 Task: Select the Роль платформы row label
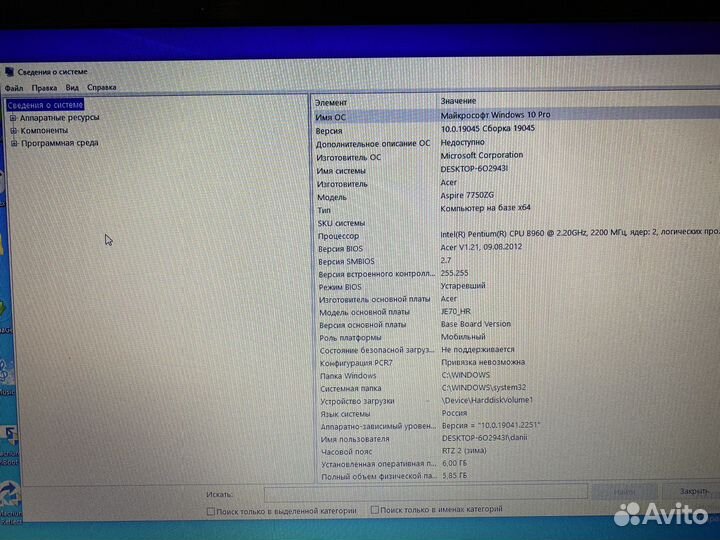[x=350, y=338]
